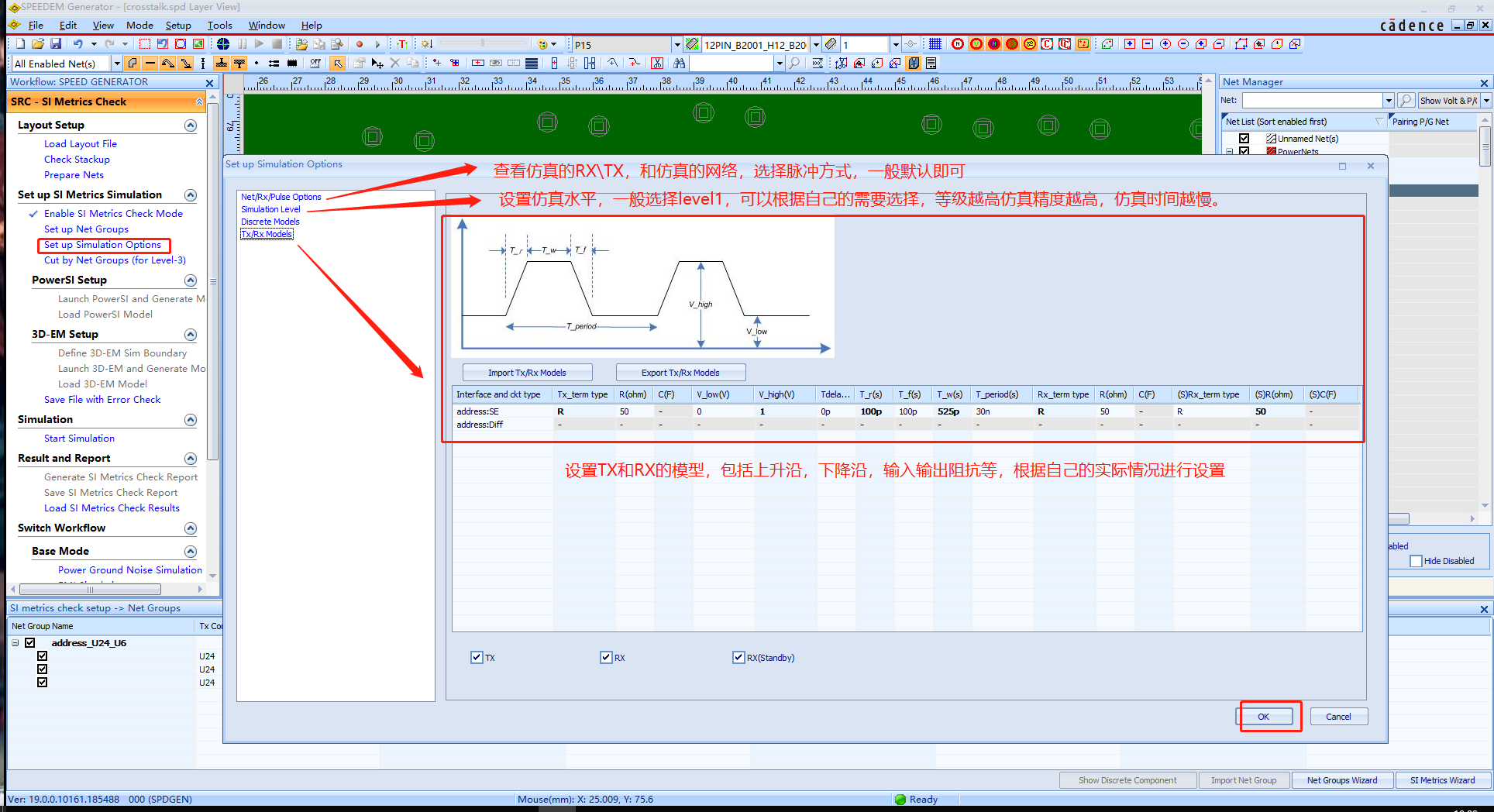Select the grid display icon in toolbar
The image size is (1494, 812).
[935, 44]
